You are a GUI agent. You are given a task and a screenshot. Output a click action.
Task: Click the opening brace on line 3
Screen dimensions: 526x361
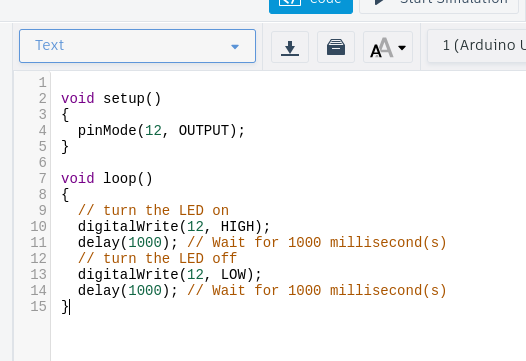click(65, 115)
